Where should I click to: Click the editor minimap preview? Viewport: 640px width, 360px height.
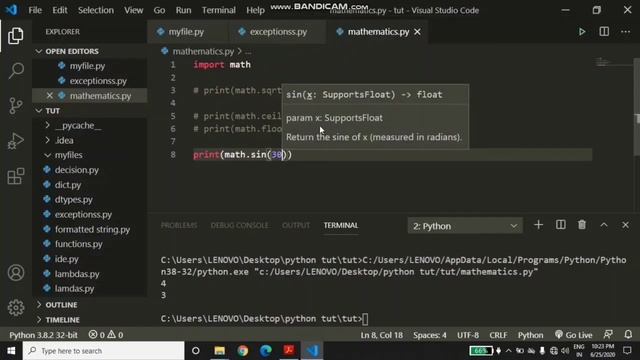coord(602,62)
